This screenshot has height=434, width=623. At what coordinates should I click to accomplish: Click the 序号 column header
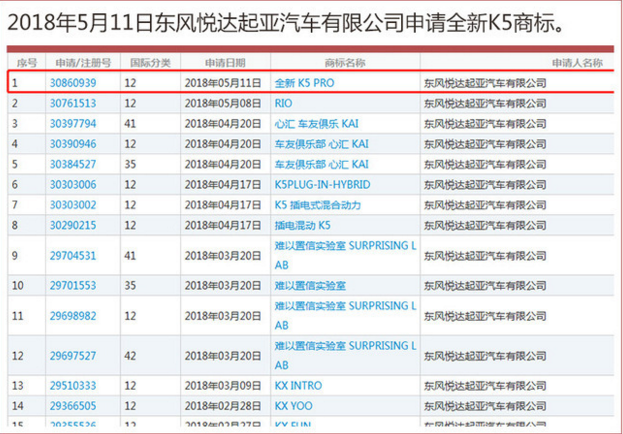pos(27,63)
